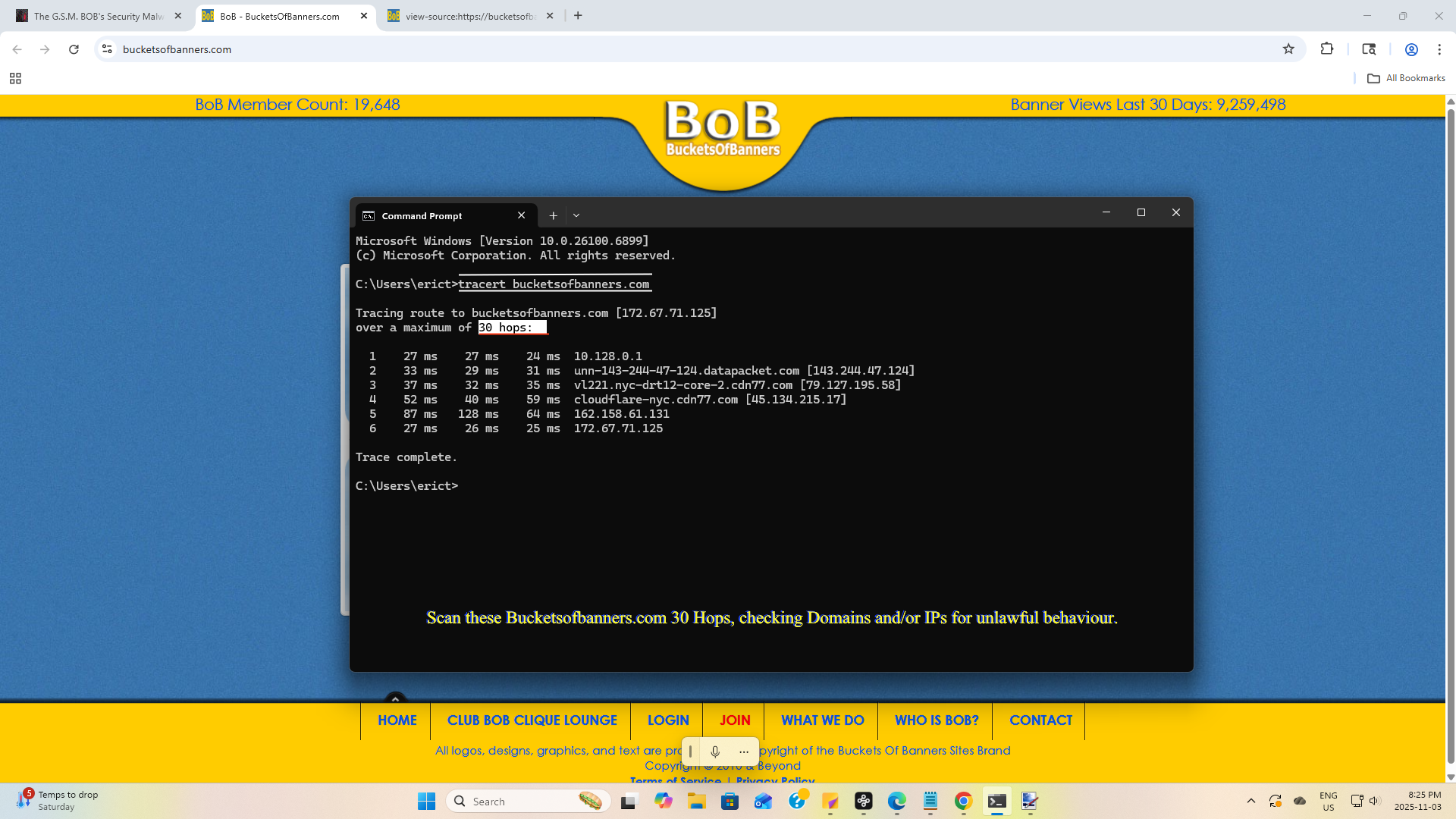Click the tracert bucketsofbanners.com command text
The height and width of the screenshot is (819, 1456).
[554, 284]
